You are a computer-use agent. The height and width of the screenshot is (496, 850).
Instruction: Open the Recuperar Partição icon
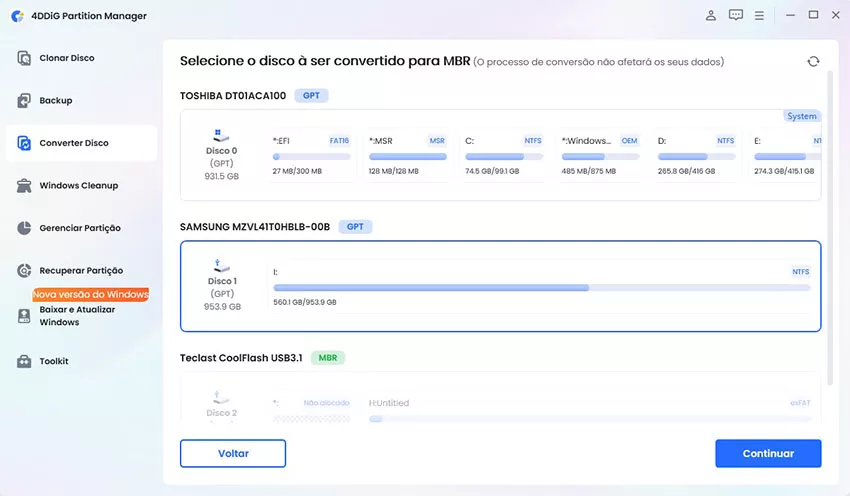point(24,270)
